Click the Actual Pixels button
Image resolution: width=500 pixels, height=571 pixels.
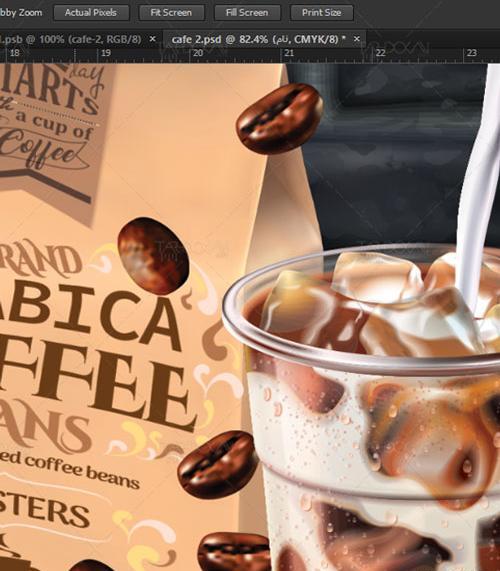91,13
